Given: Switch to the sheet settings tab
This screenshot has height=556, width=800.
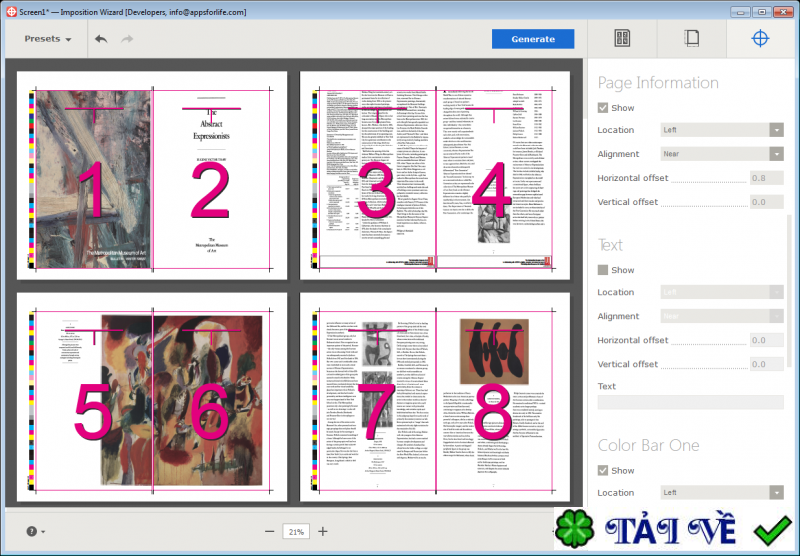Looking at the screenshot, I should pos(691,38).
